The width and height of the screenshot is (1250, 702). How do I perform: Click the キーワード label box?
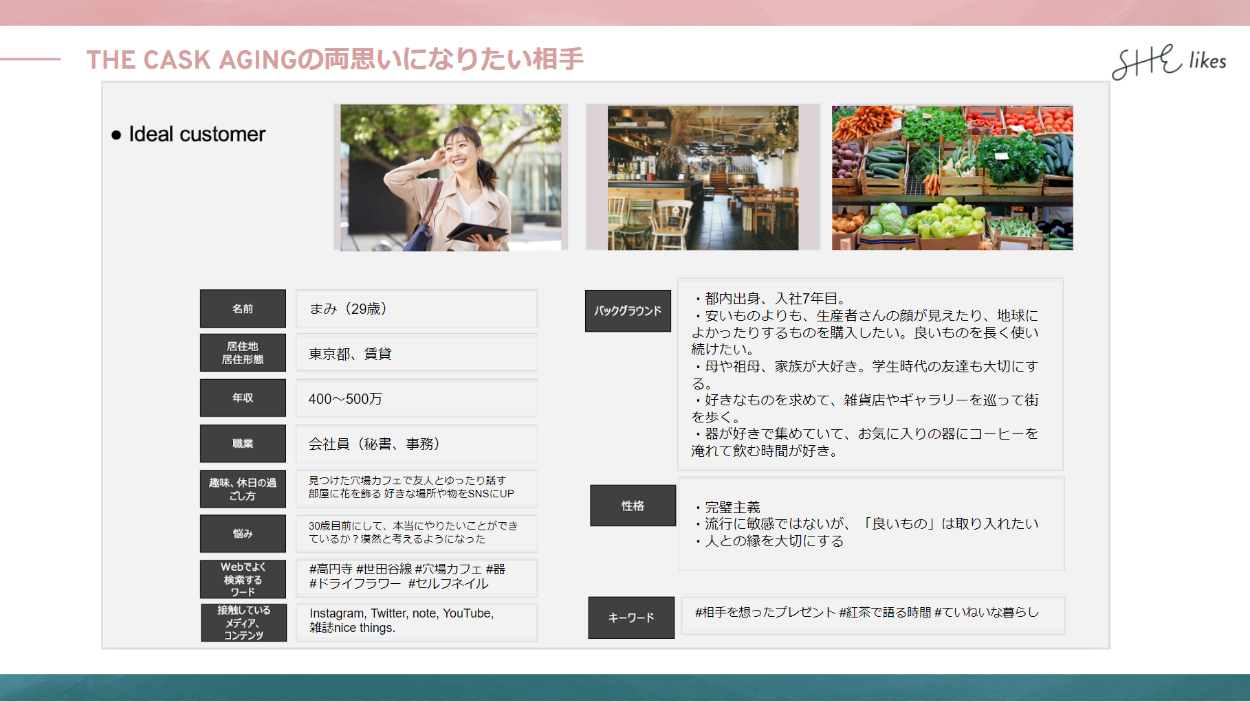(x=631, y=617)
